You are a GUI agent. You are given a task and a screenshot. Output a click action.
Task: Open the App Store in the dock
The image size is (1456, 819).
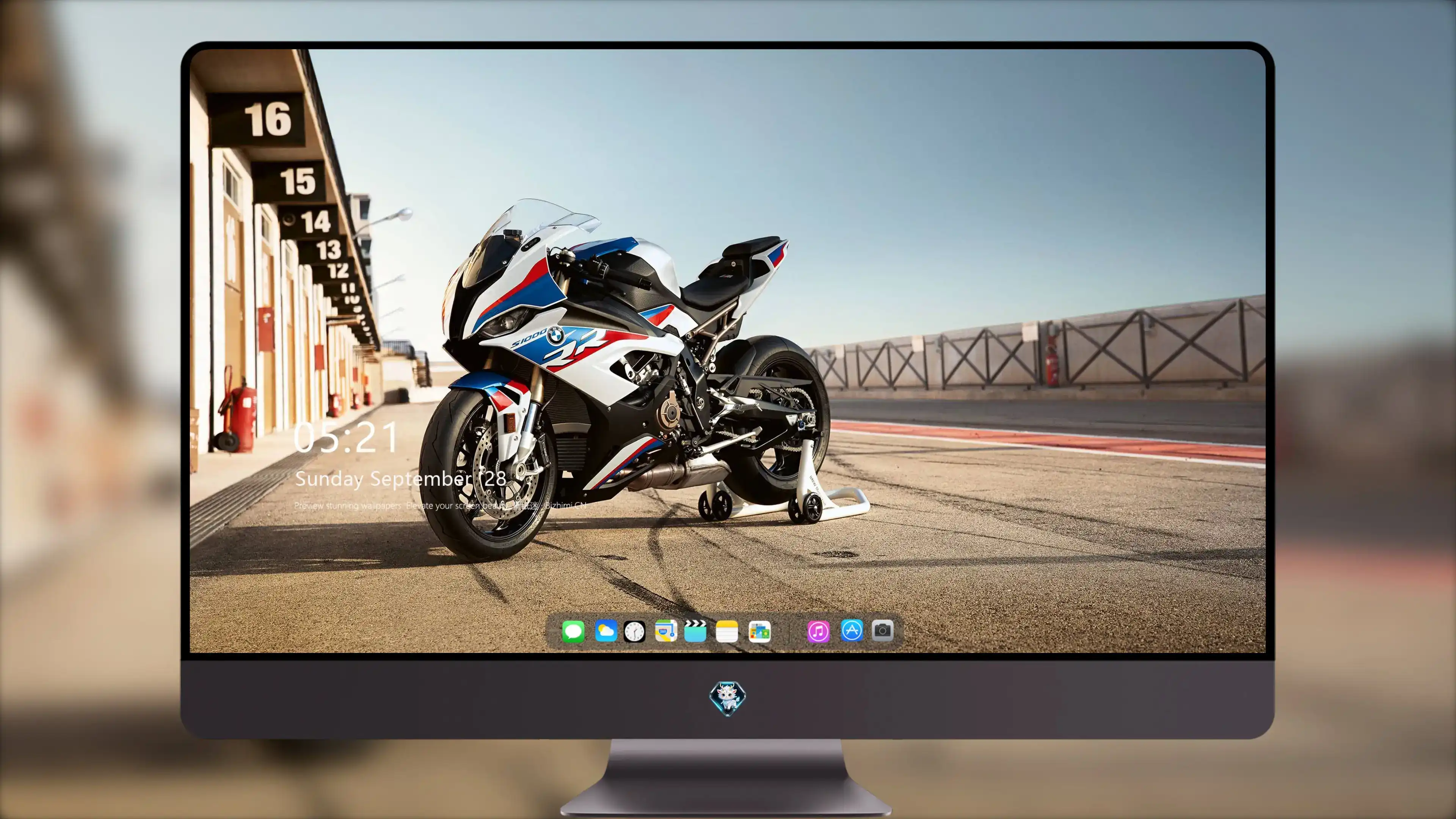coord(852,631)
